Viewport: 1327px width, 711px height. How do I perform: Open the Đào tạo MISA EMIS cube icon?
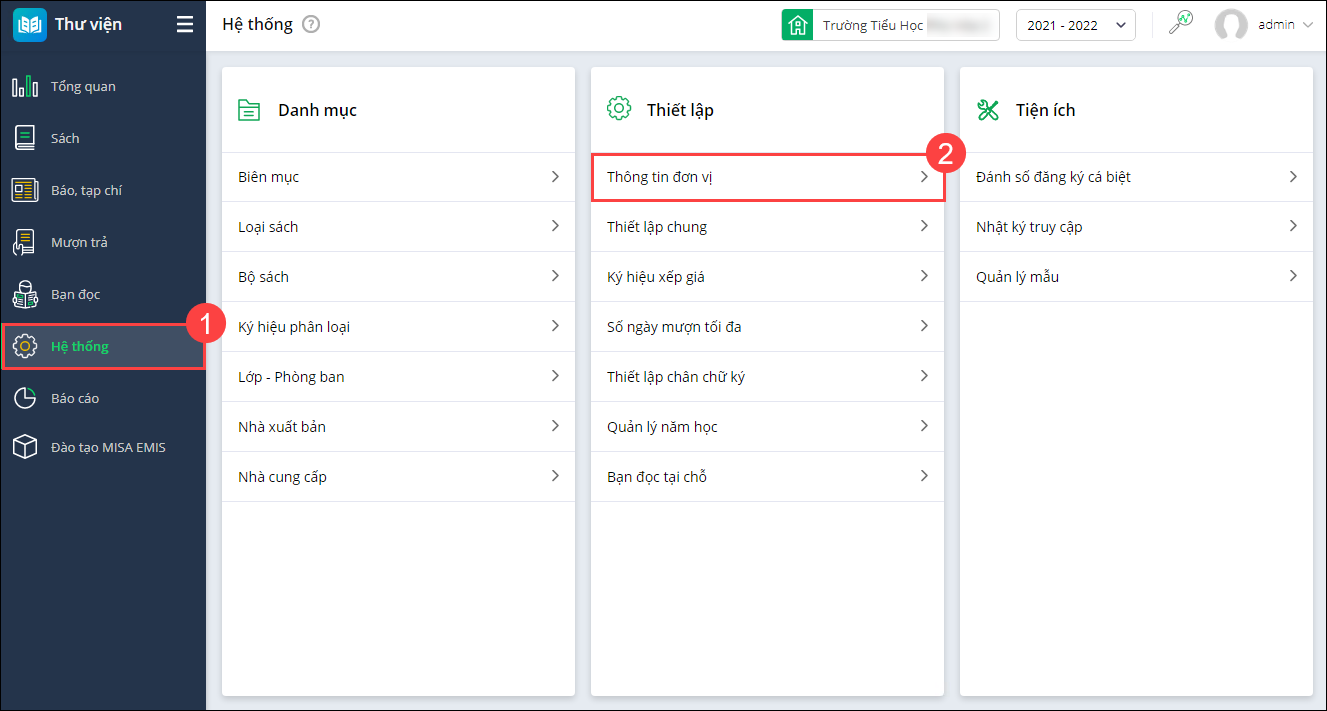(25, 447)
